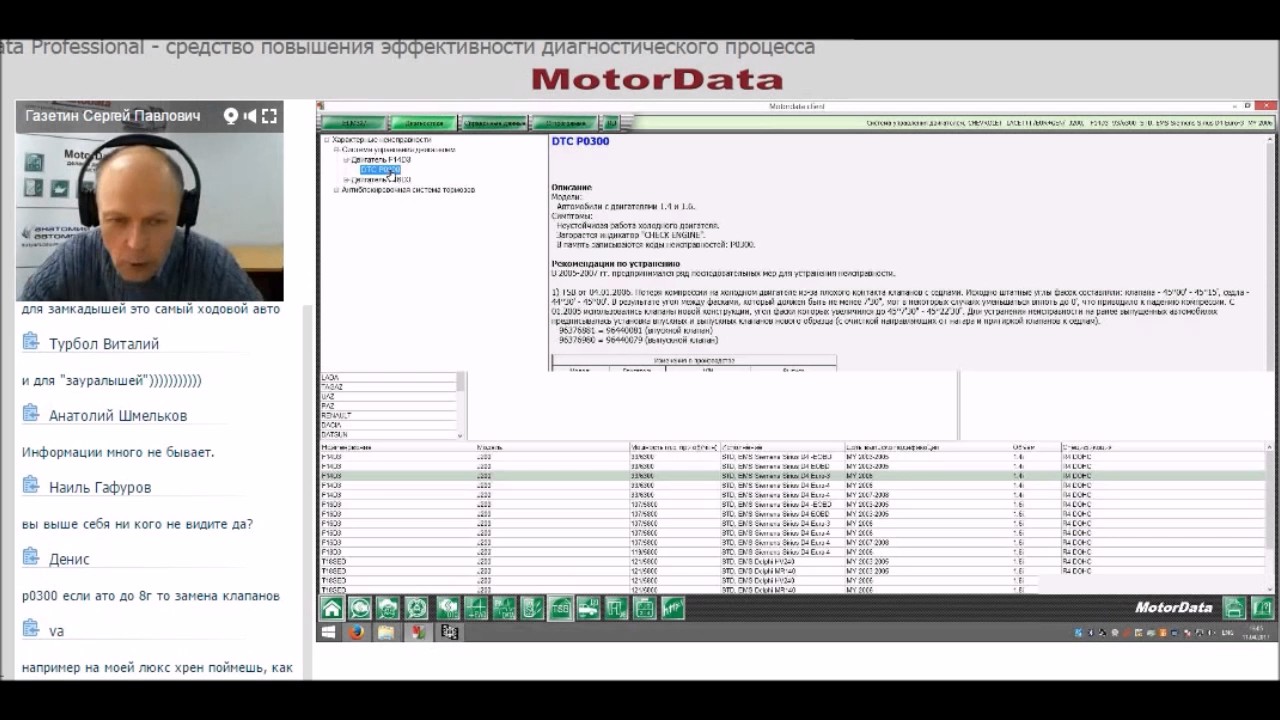Open Анатолий Шмельков chat user
This screenshot has width=1280, height=720.
118,416
